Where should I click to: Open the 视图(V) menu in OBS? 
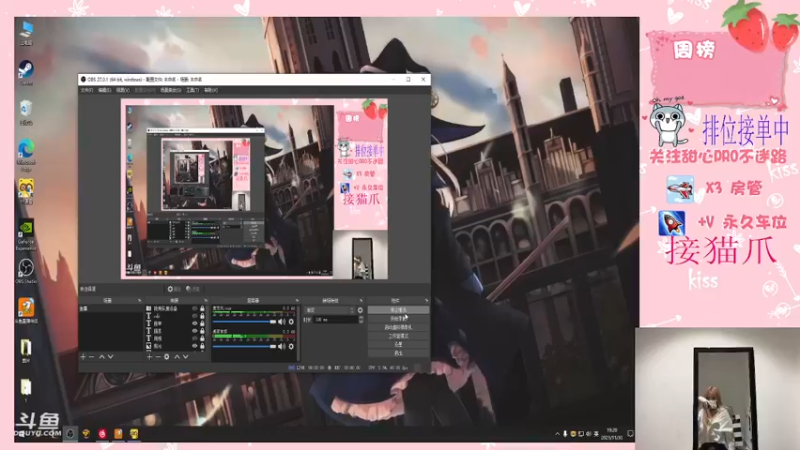tap(122, 90)
